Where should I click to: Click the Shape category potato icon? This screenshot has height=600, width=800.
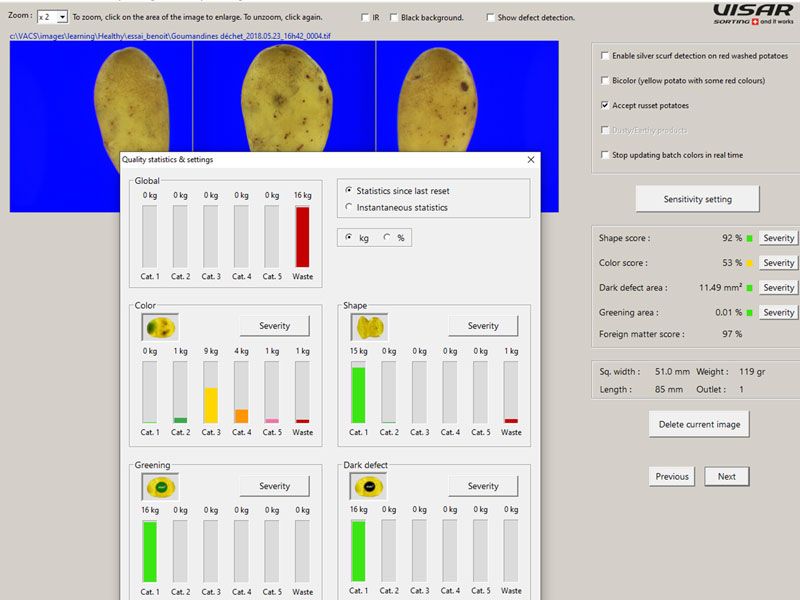click(x=369, y=326)
